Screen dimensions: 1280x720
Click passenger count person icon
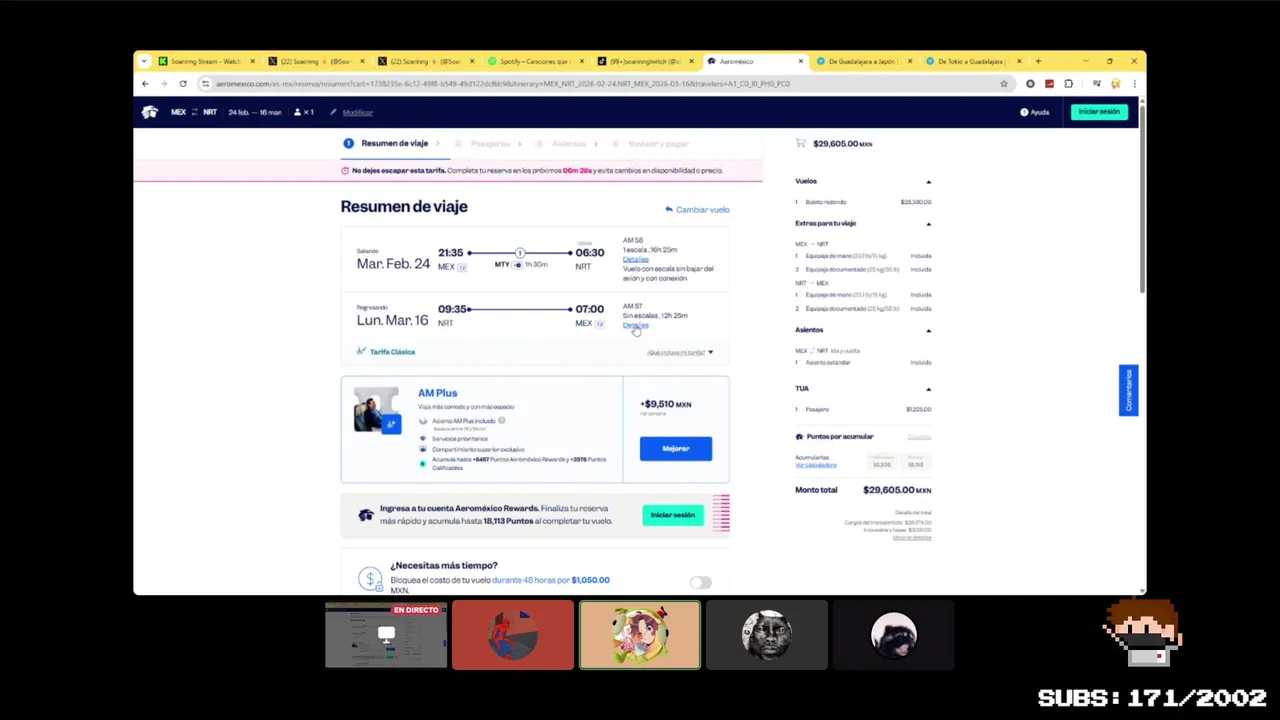[297, 112]
